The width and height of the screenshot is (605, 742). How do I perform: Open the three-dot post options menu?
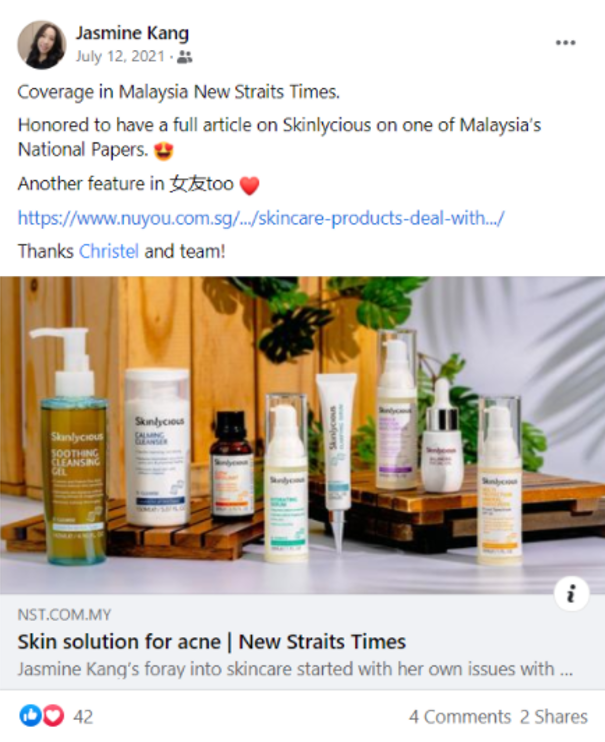tap(565, 43)
